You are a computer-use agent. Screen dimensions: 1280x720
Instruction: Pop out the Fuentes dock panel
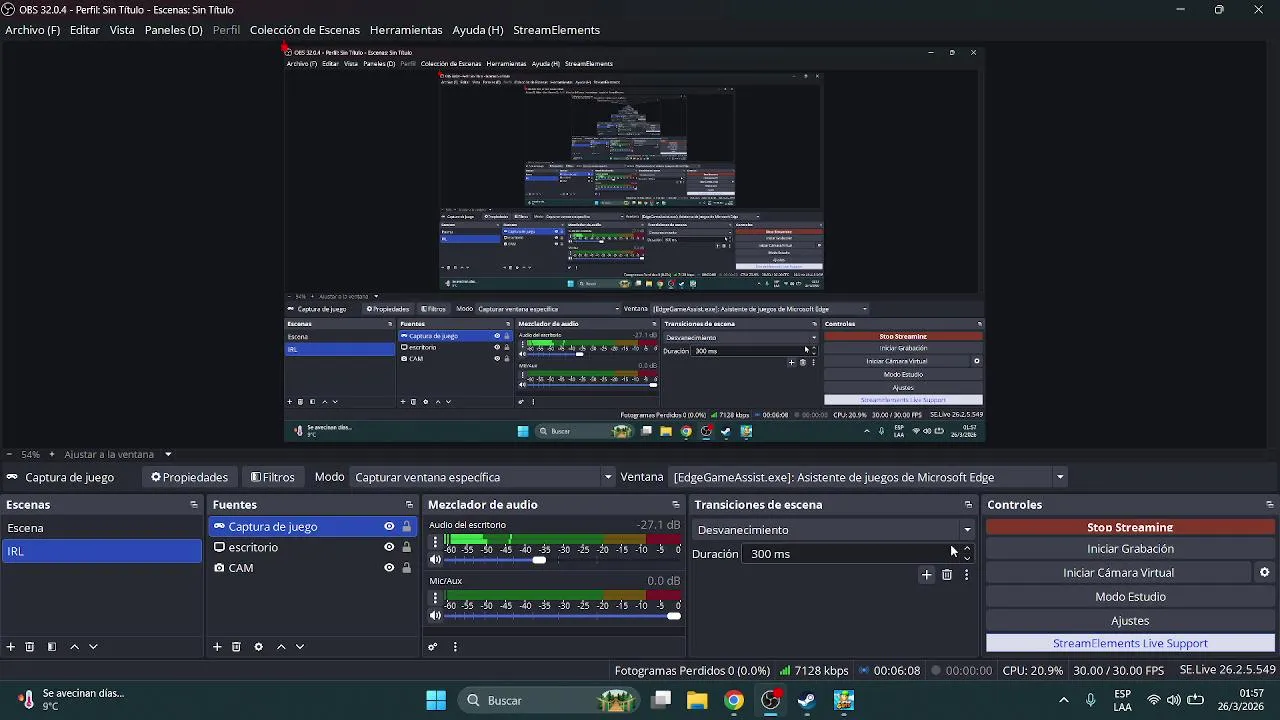409,505
